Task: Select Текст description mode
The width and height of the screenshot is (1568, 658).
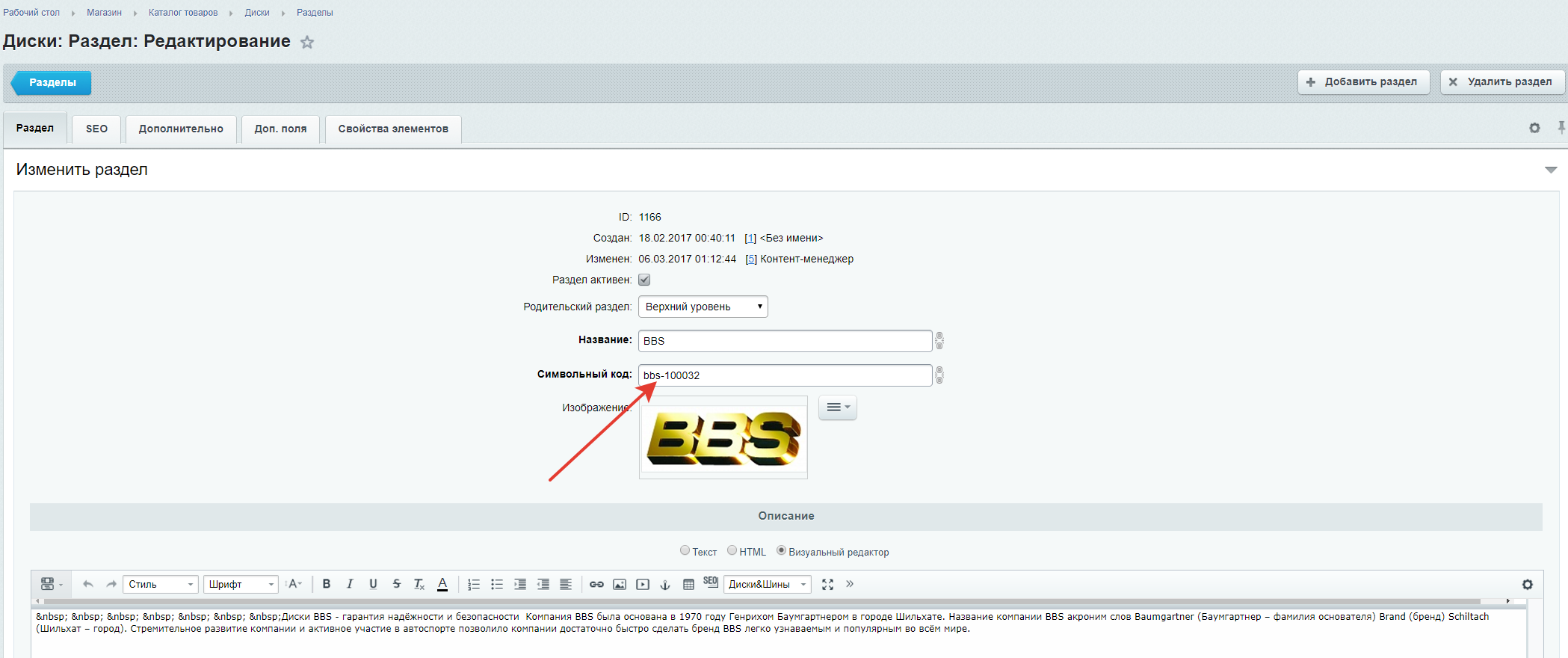Action: click(685, 550)
